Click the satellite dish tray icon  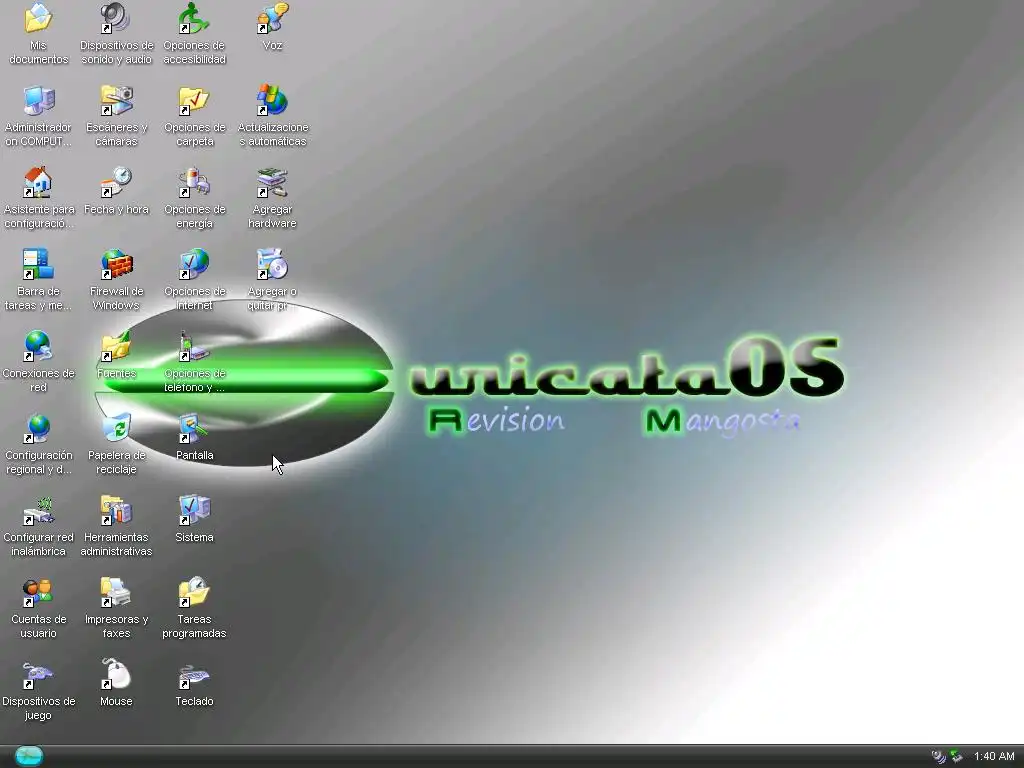[x=938, y=757]
